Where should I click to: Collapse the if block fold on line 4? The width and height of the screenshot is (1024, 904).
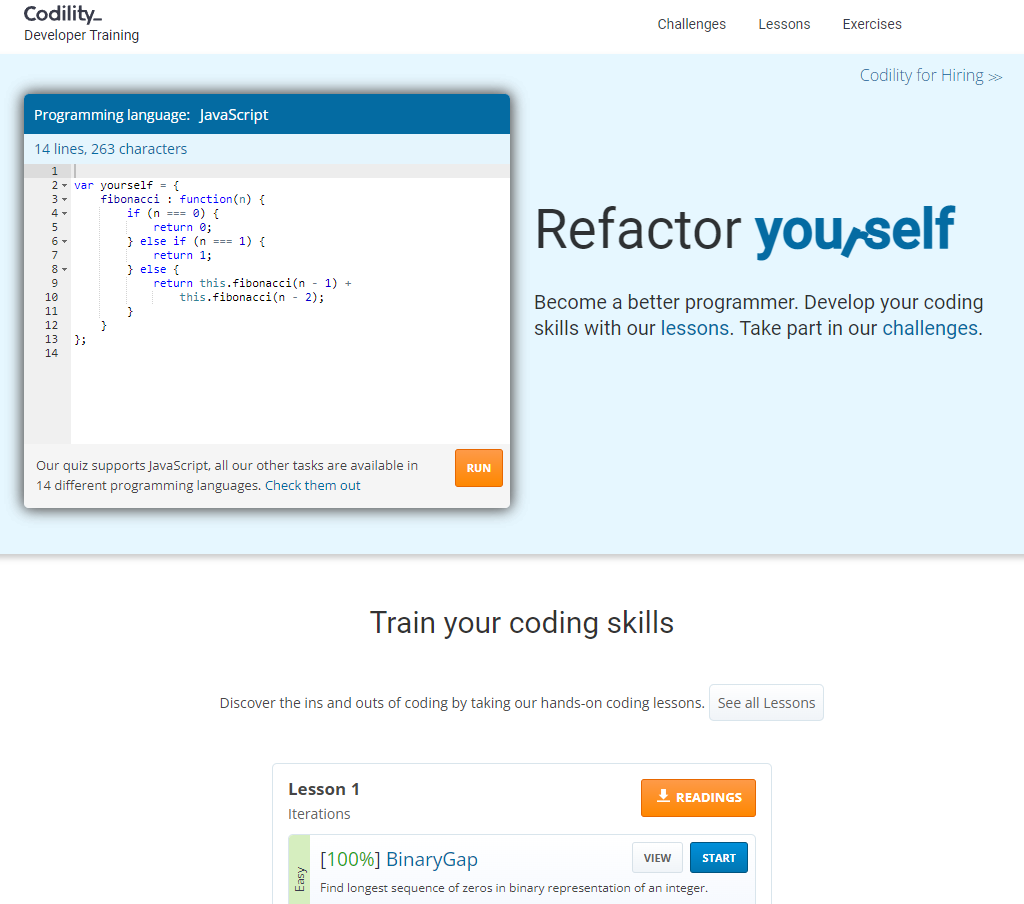coord(65,214)
